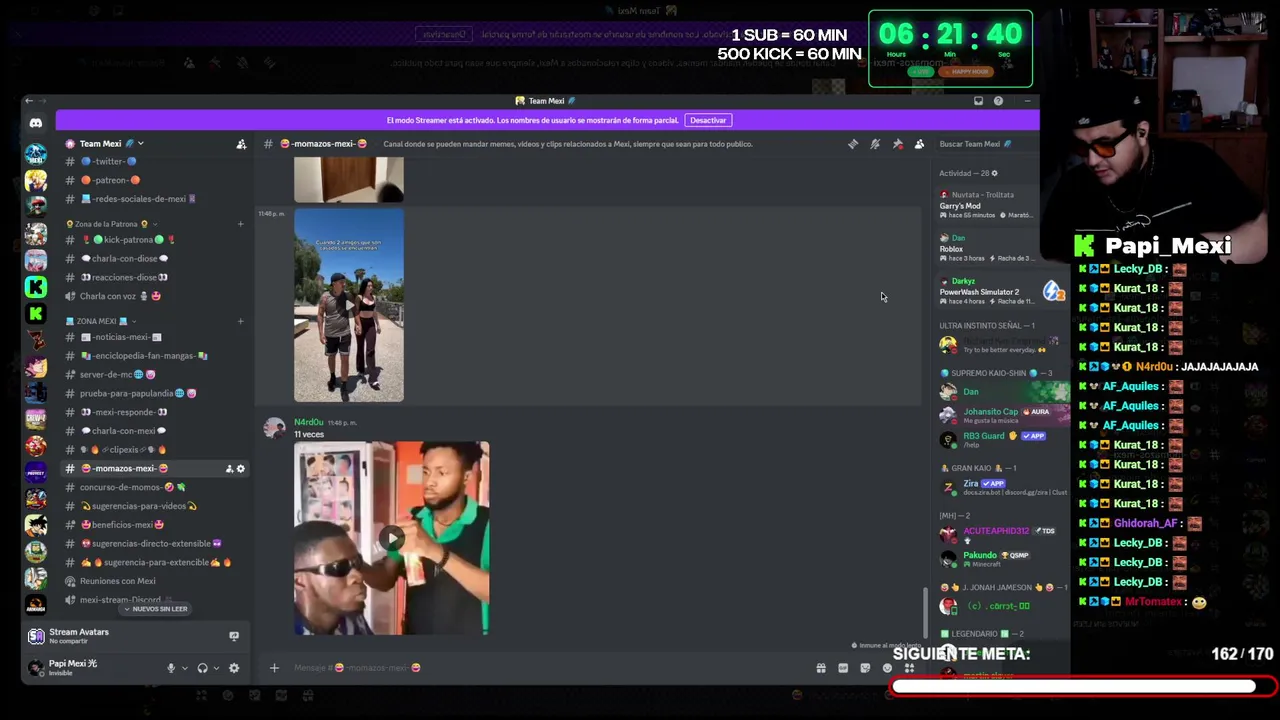
Task: Open the emoji picker in message bar
Action: (x=887, y=668)
